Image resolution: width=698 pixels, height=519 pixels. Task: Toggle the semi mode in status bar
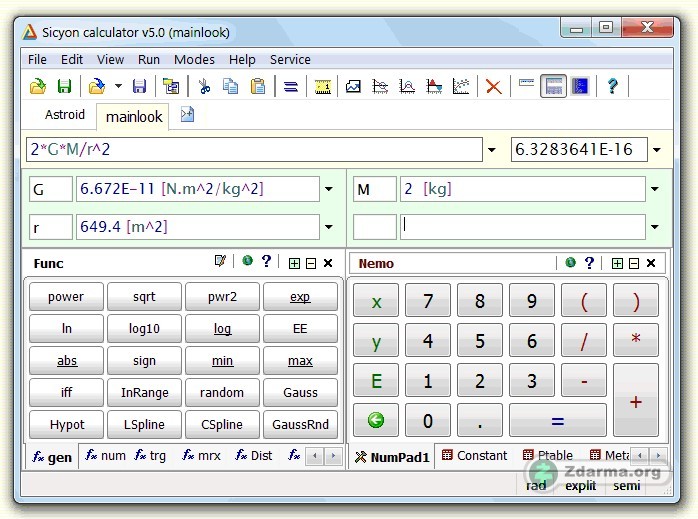pos(627,485)
